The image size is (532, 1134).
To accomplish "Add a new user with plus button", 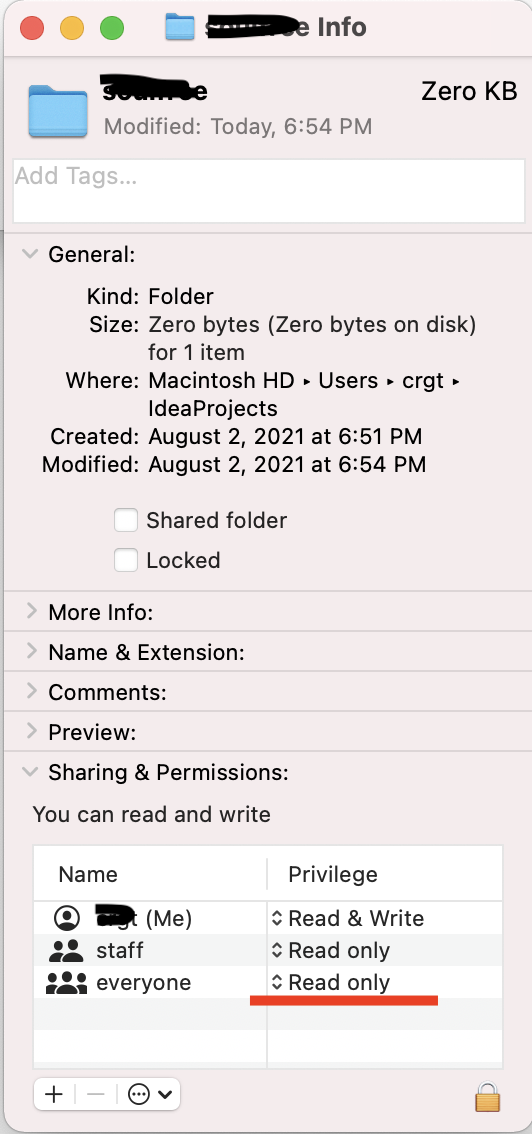I will click(53, 1094).
